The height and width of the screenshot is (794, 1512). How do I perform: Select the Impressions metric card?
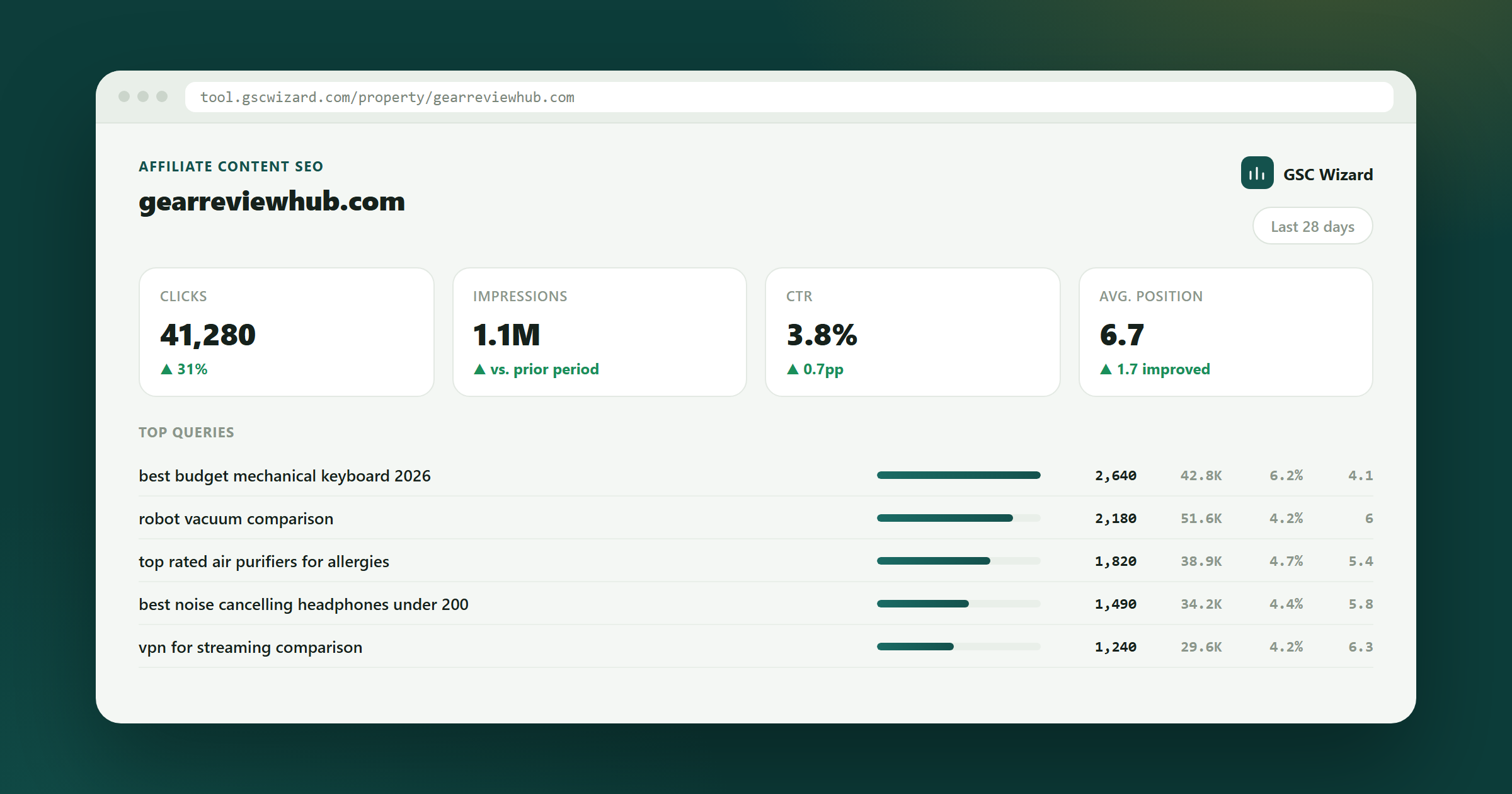point(600,332)
